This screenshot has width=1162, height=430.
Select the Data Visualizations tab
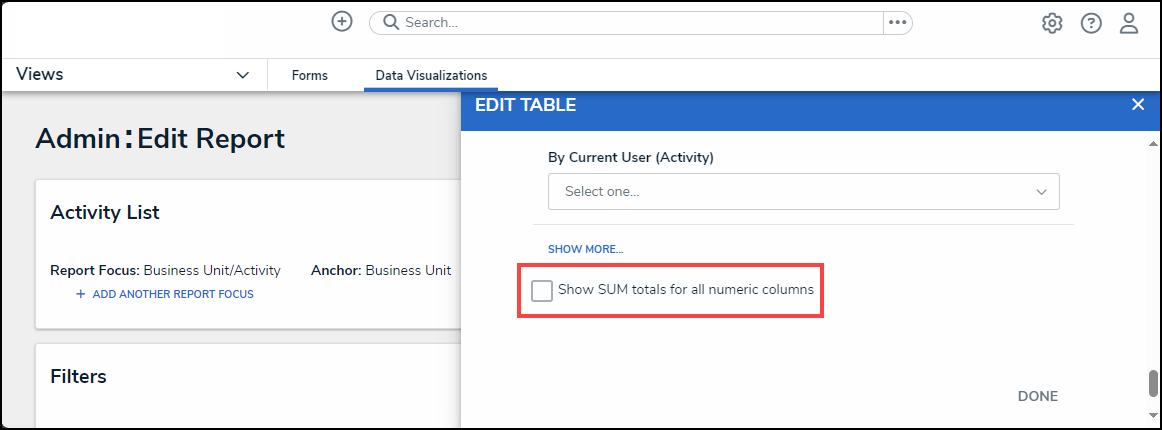tap(431, 75)
